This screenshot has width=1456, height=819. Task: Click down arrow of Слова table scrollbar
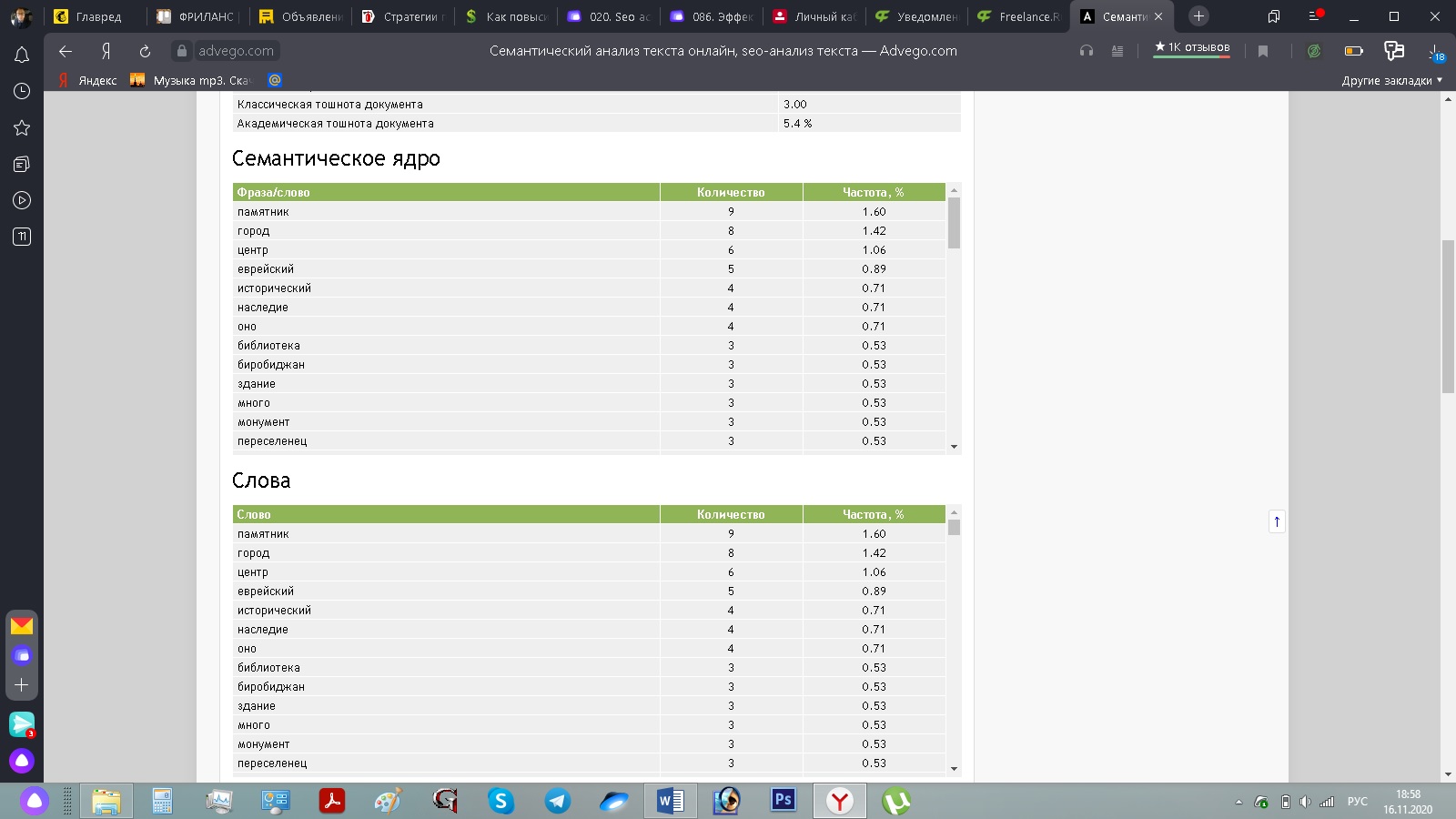[954, 769]
